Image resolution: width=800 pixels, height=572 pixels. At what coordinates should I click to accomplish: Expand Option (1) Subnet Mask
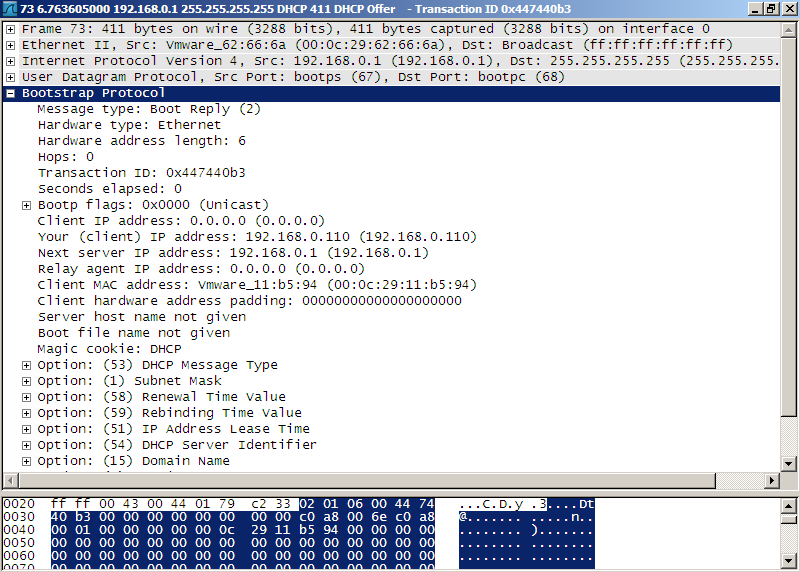click(x=26, y=381)
